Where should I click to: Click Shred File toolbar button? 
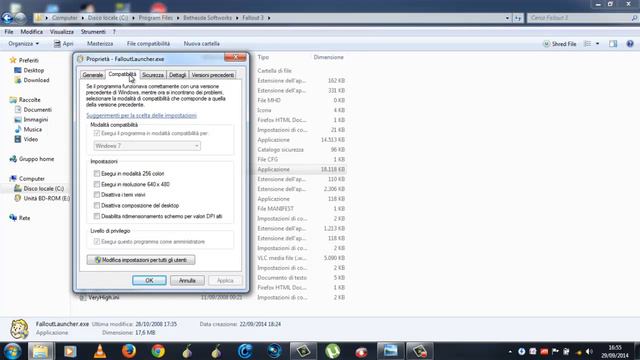click(x=560, y=44)
